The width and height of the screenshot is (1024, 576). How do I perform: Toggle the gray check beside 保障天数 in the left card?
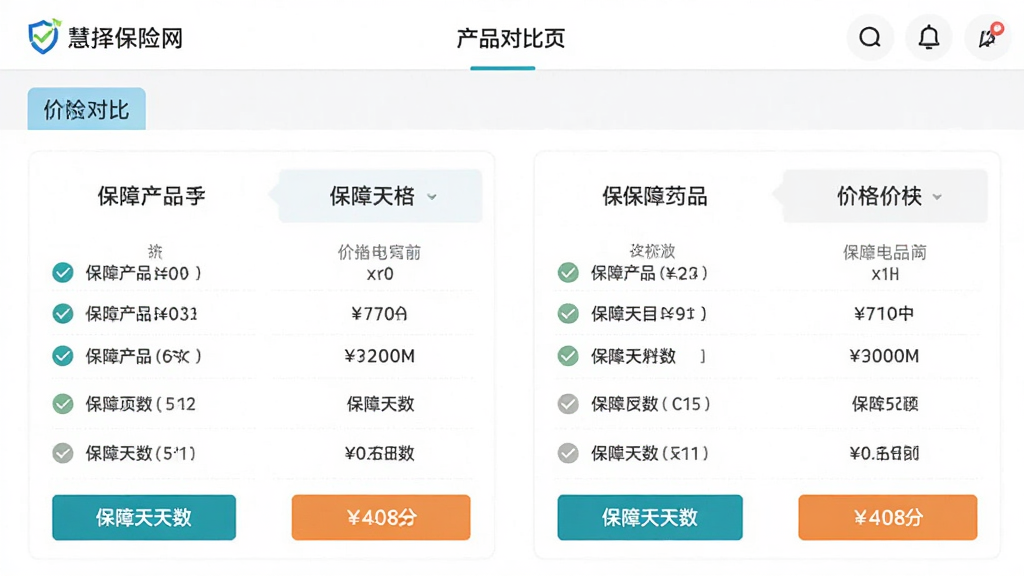[63, 453]
